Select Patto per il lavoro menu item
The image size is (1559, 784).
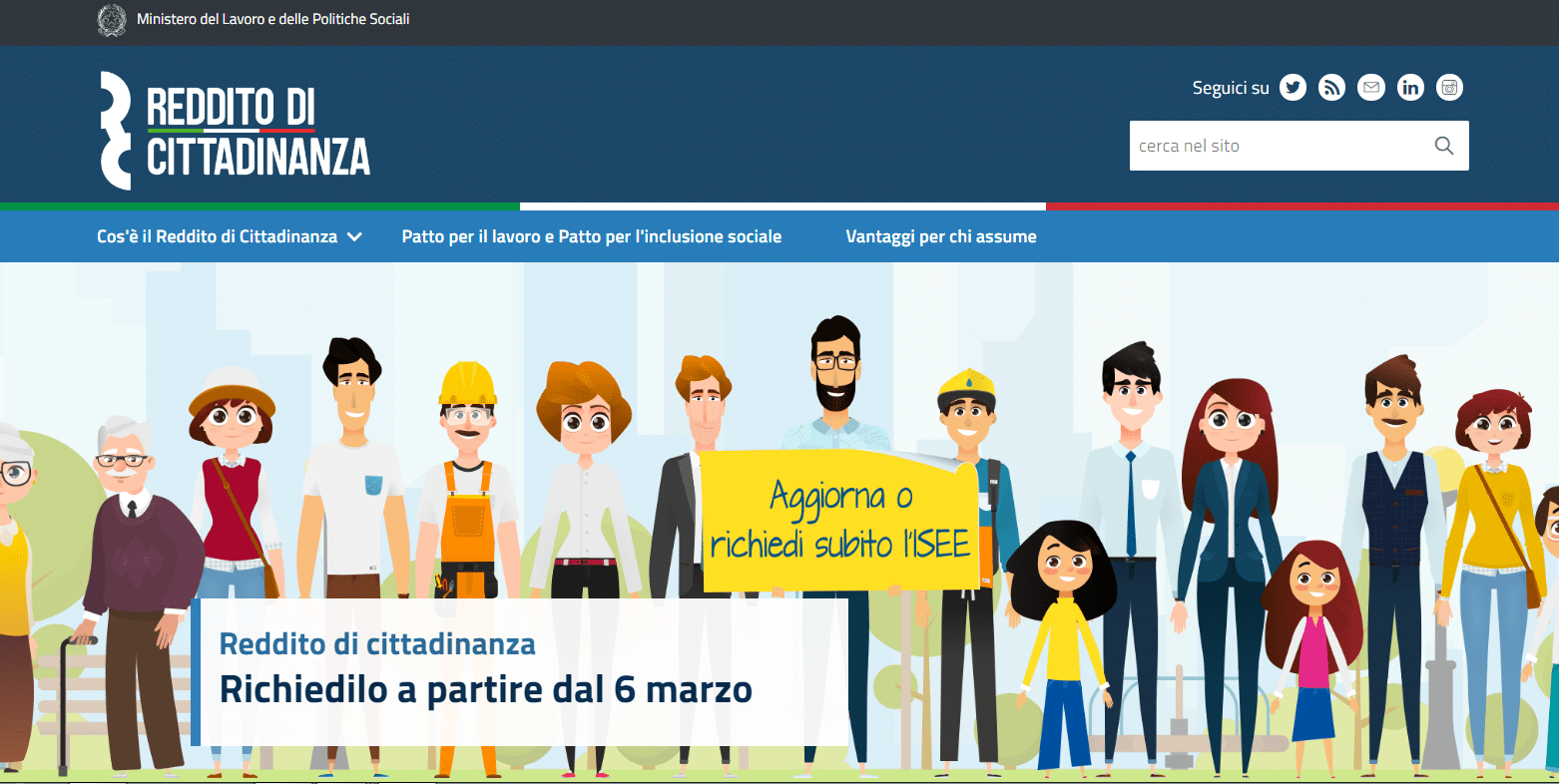591,237
